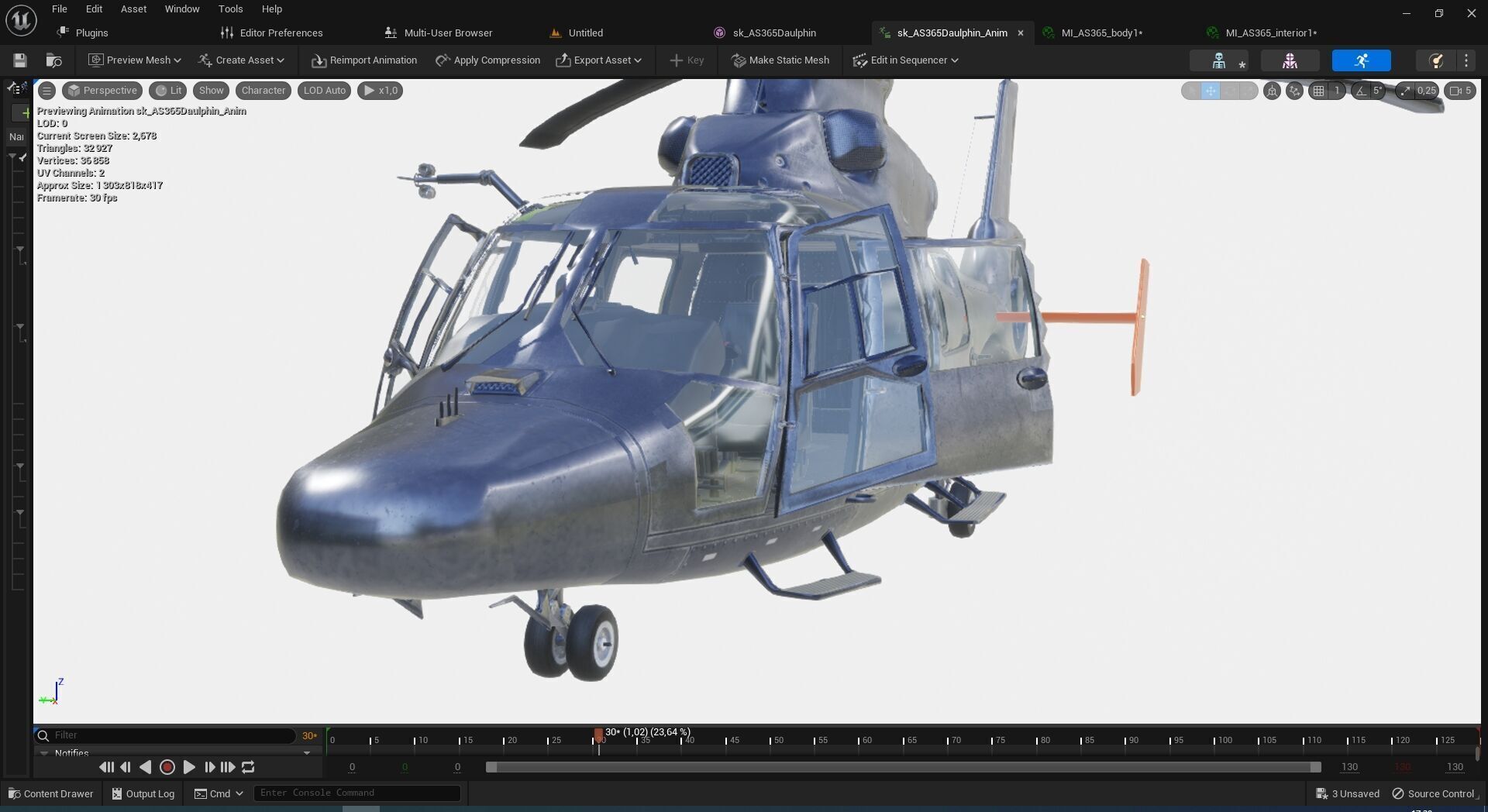Select the translate gizmo tool in viewport
This screenshot has height=812, width=1488.
click(x=1210, y=91)
